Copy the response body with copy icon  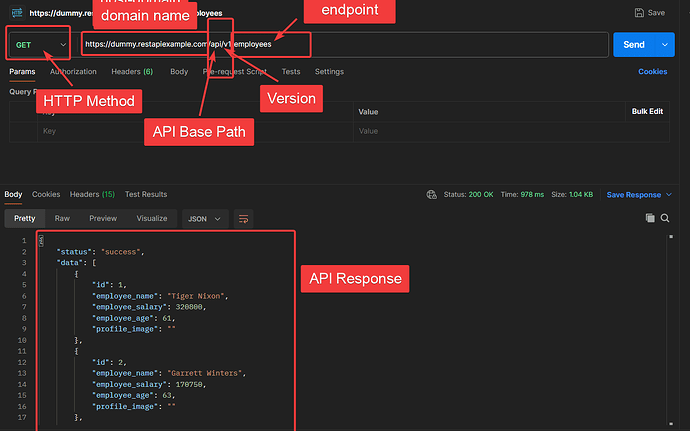[x=650, y=218]
